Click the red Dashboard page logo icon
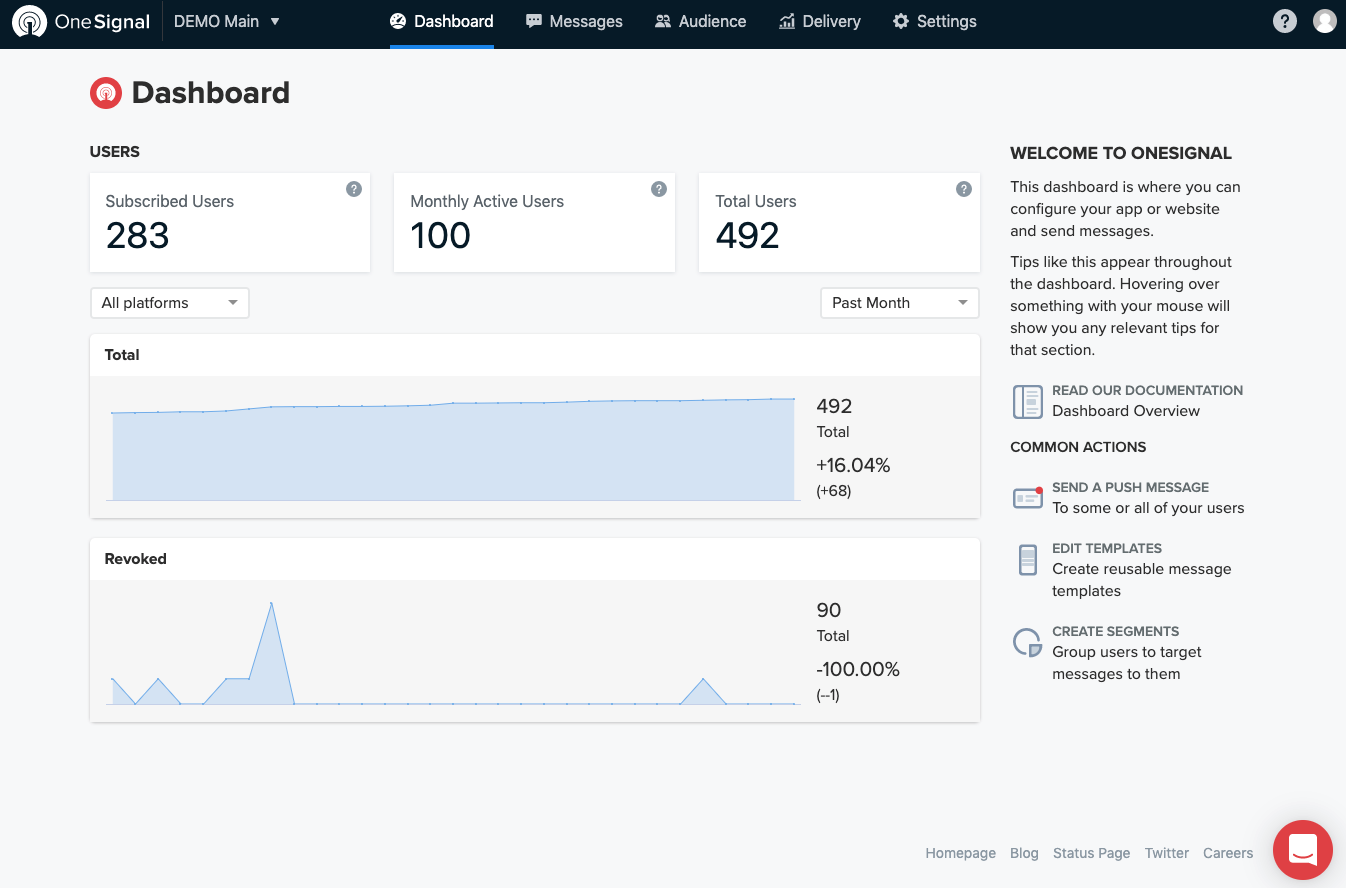The image size is (1346, 888). (105, 93)
